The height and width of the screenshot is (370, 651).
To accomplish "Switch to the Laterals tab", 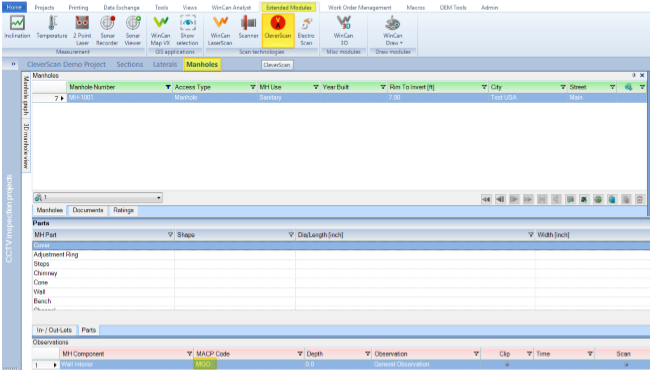I will pyautogui.click(x=165, y=64).
